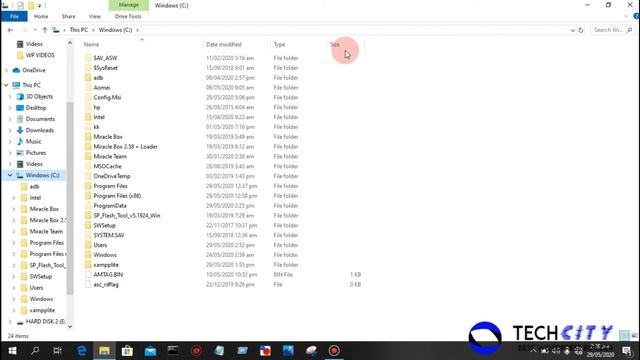
Task: Expand the Downloads tree node
Action: pyautogui.click(x=10, y=130)
